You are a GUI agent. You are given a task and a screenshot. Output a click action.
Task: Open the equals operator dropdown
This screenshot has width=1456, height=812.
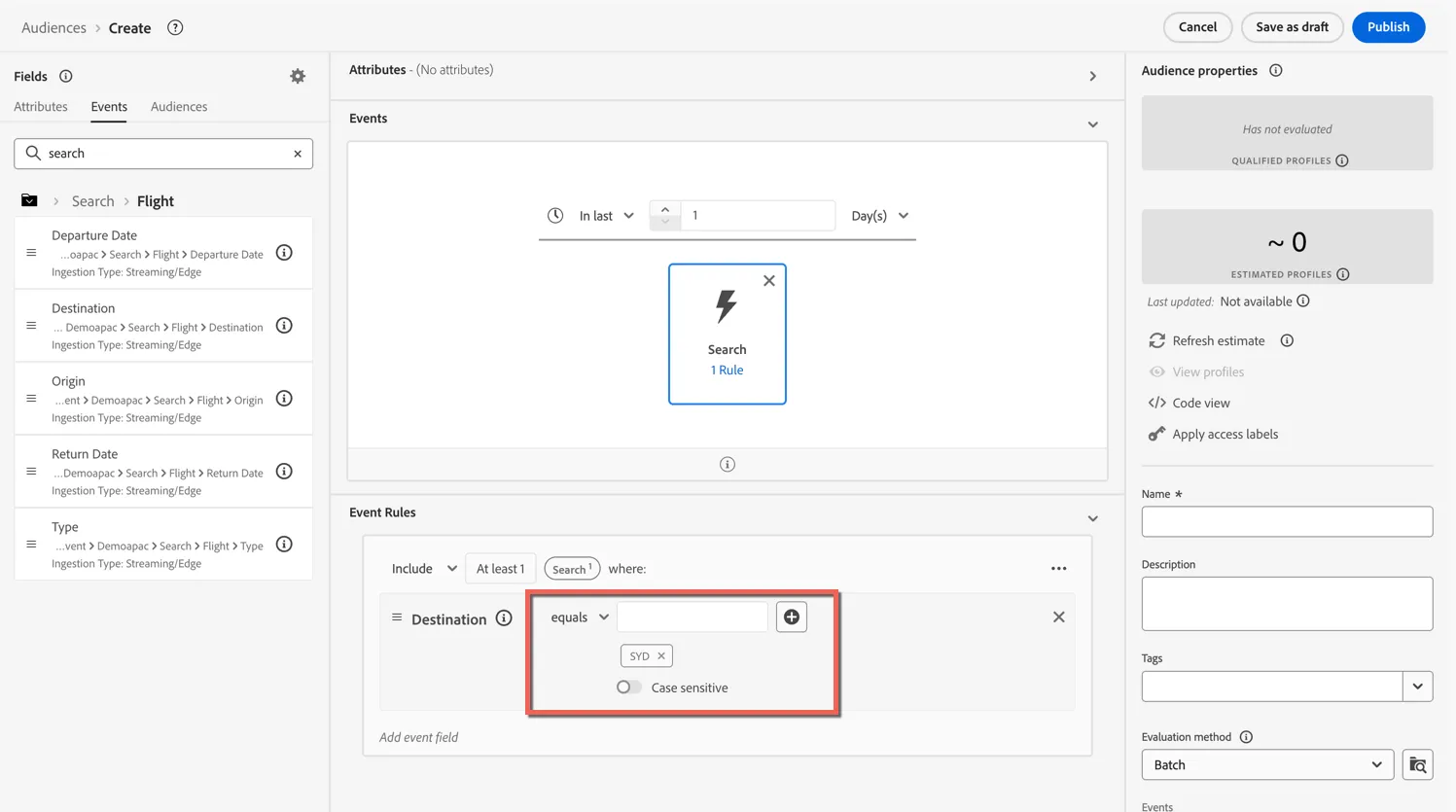(580, 618)
